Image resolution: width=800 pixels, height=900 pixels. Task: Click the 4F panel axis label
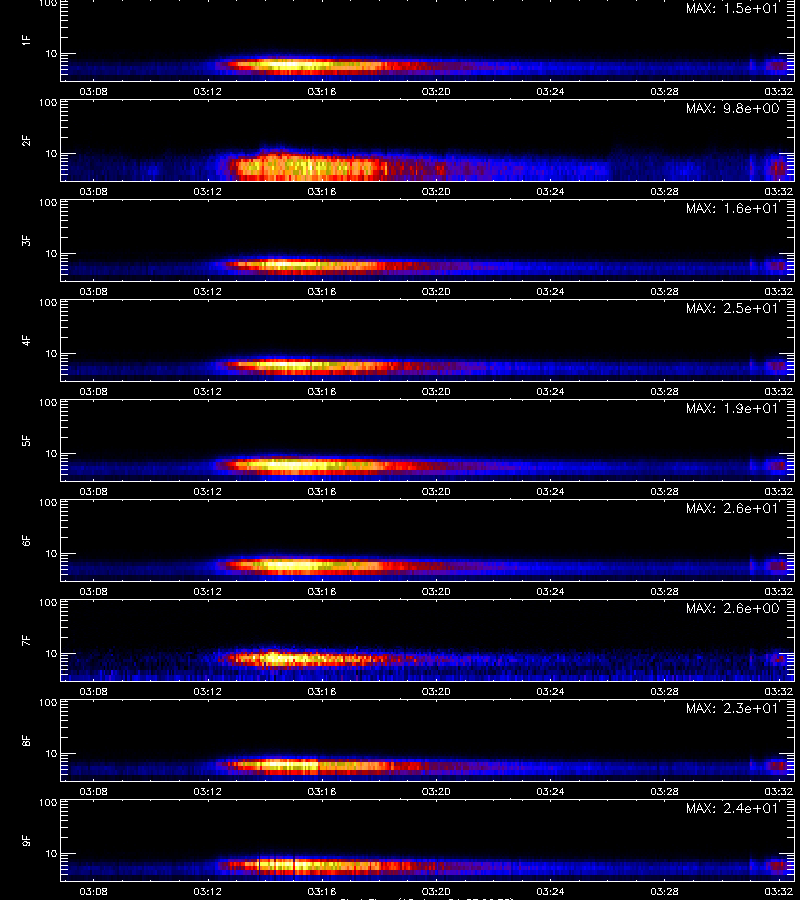(26, 340)
